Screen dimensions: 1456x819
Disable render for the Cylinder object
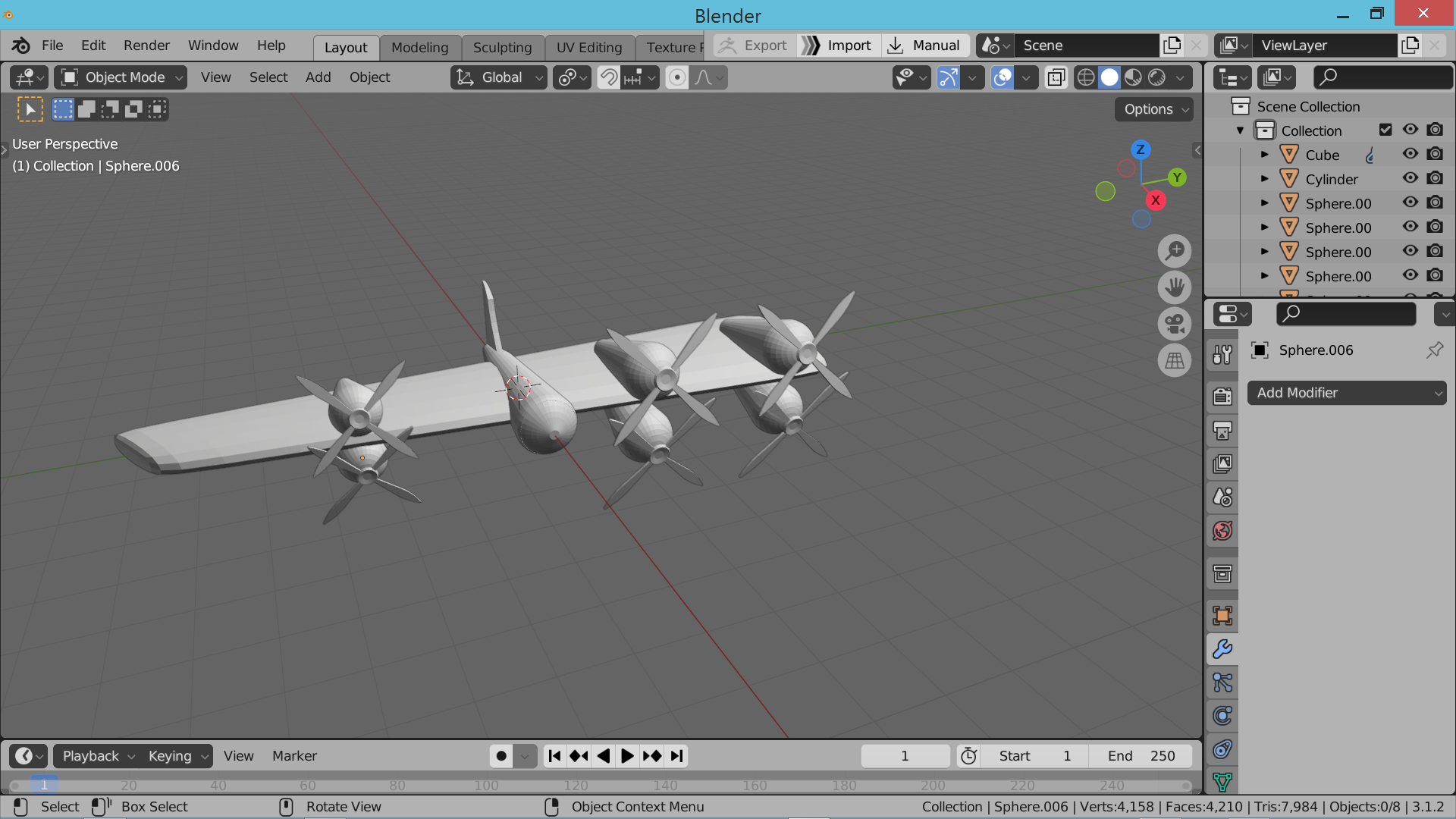(1435, 178)
